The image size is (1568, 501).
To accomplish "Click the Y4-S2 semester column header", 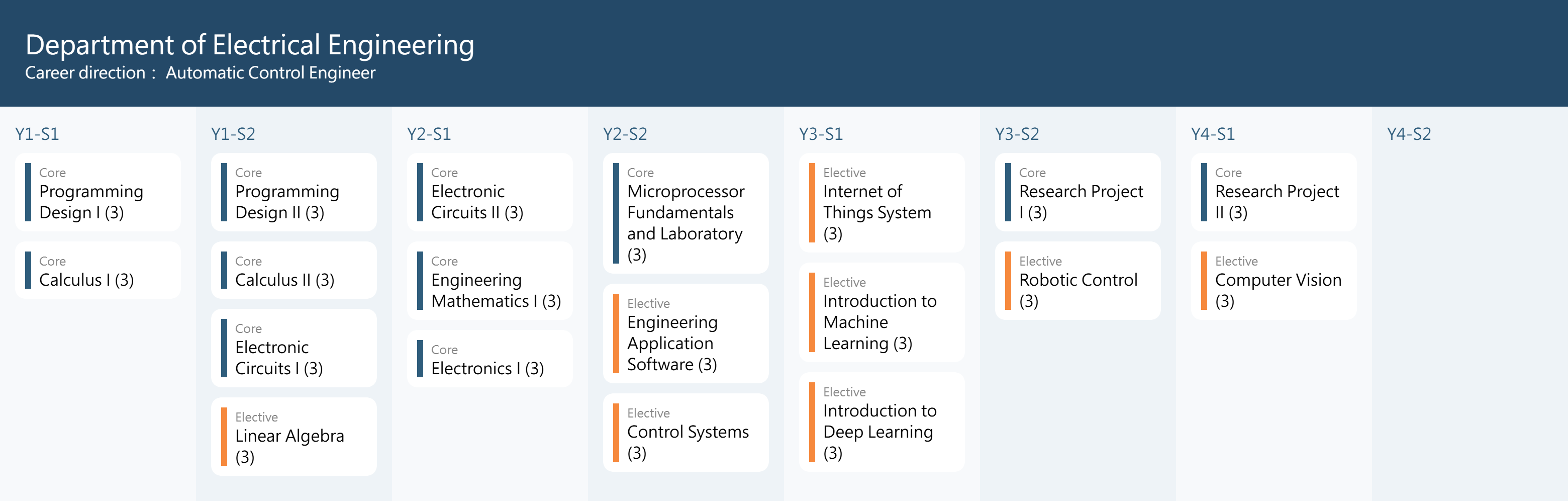I will (1409, 134).
